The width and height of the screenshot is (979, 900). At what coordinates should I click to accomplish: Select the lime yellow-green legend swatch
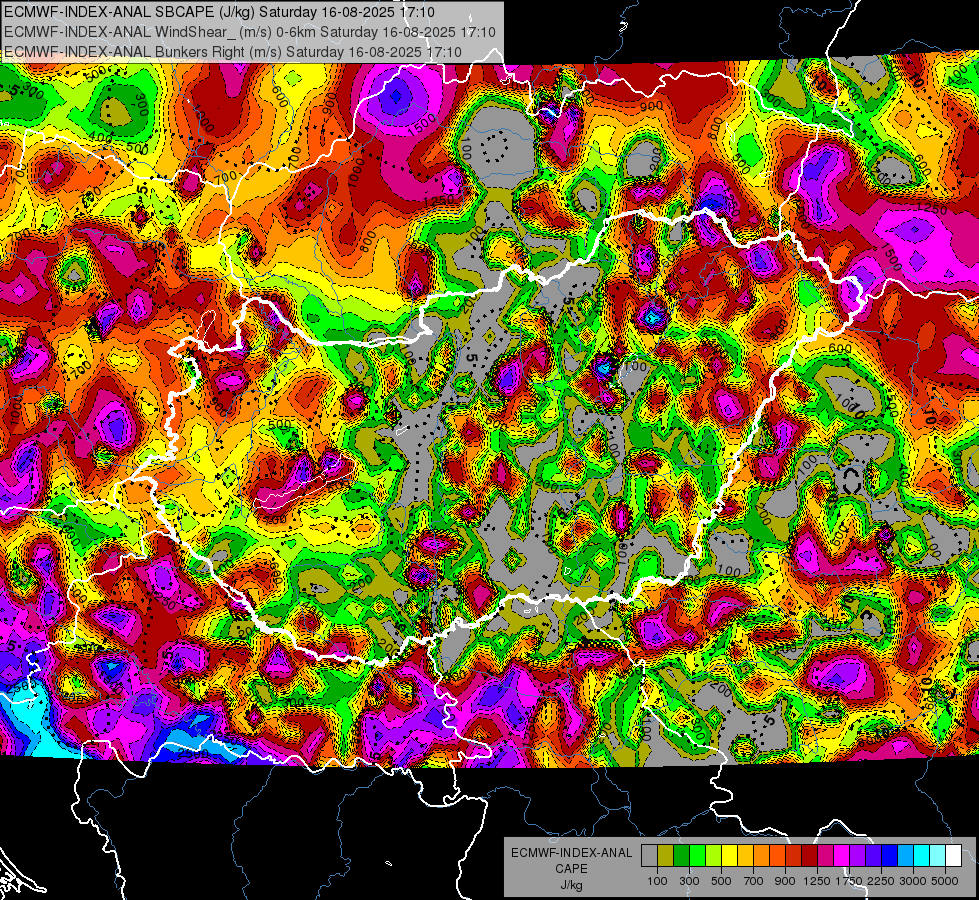pyautogui.click(x=713, y=856)
